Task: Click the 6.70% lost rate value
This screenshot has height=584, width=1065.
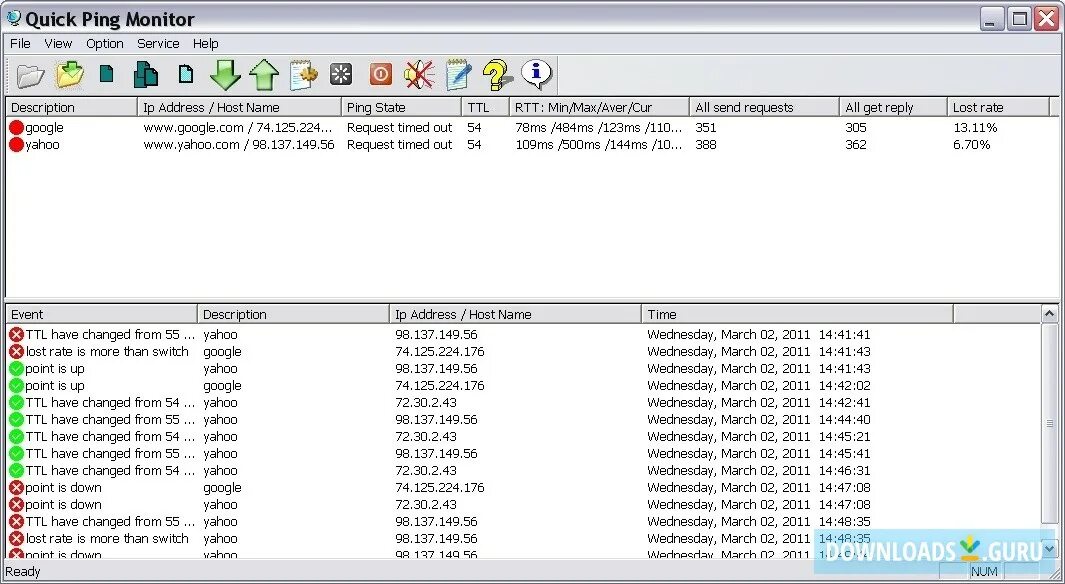Action: coord(972,145)
